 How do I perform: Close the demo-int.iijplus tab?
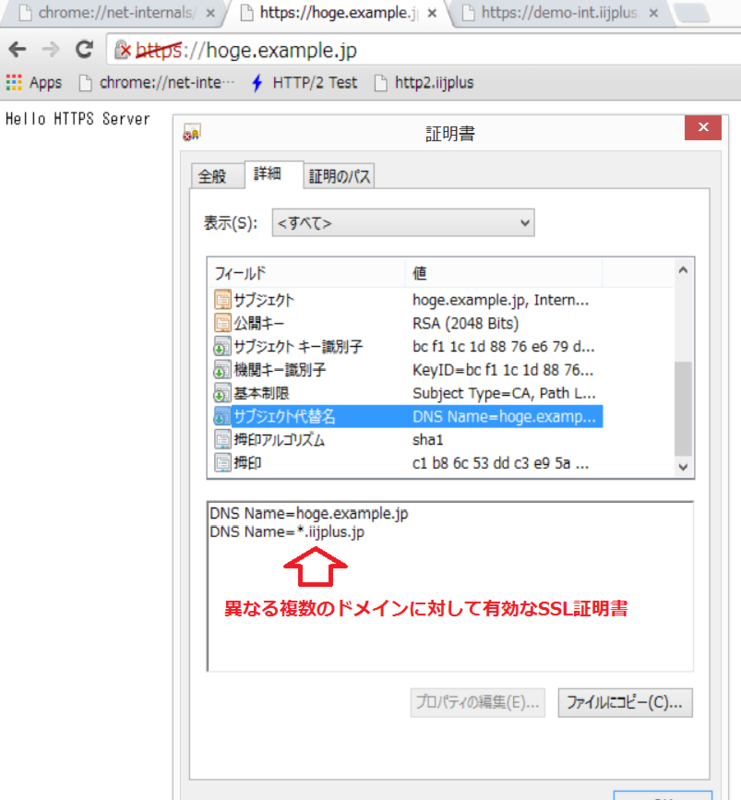pyautogui.click(x=653, y=13)
